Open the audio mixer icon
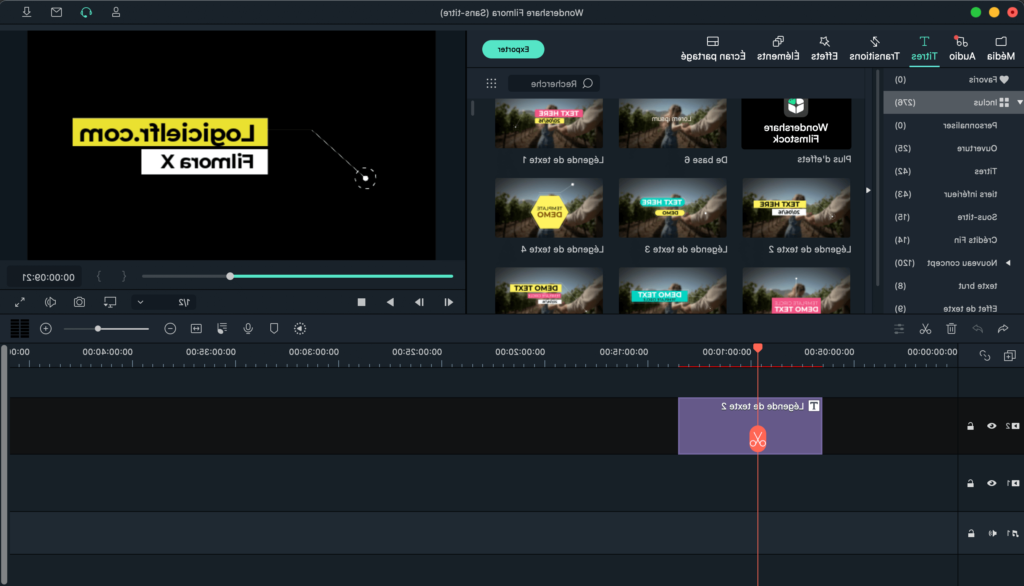The height and width of the screenshot is (586, 1024). 222,329
